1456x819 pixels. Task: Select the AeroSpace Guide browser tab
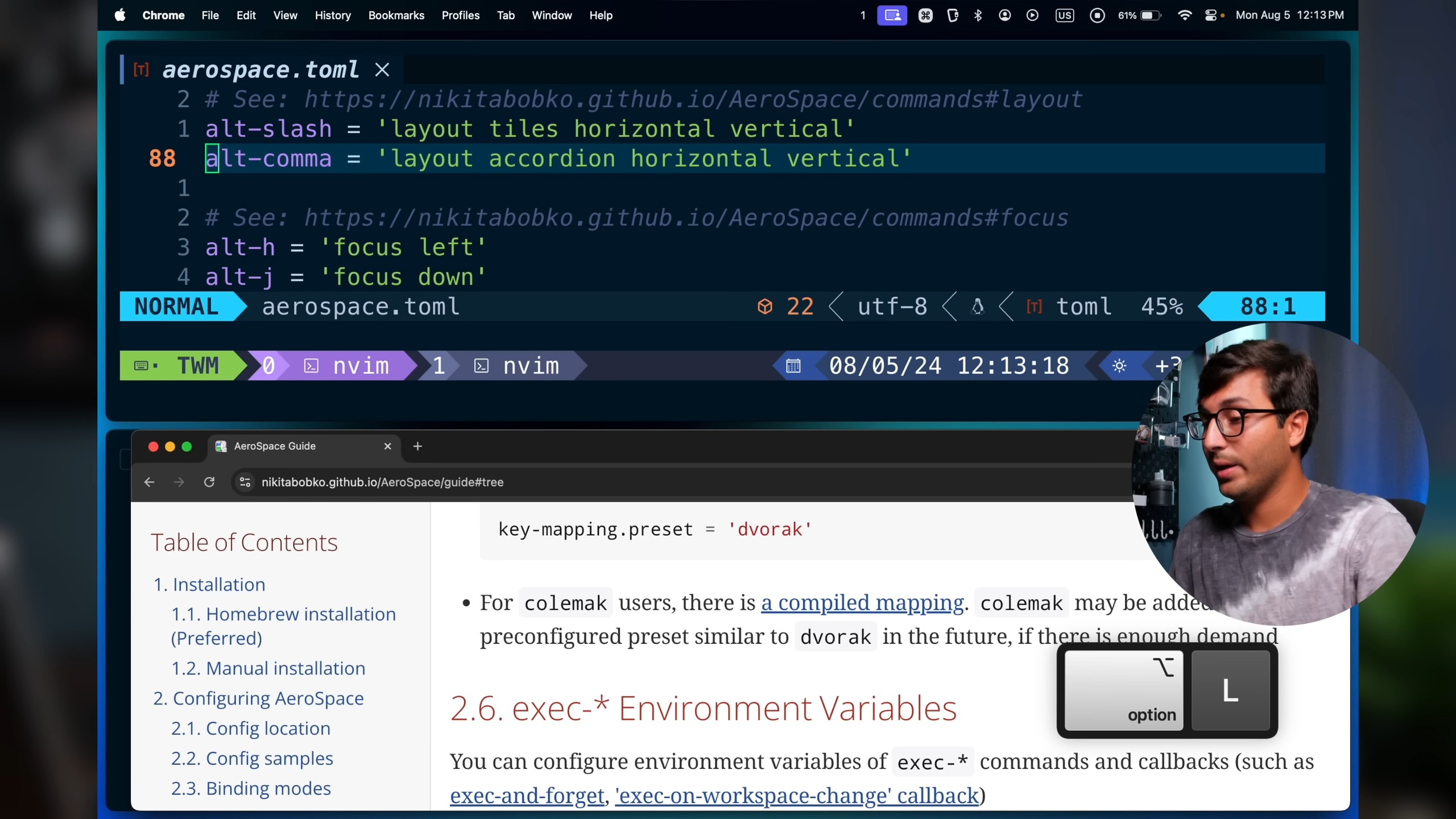(x=275, y=446)
